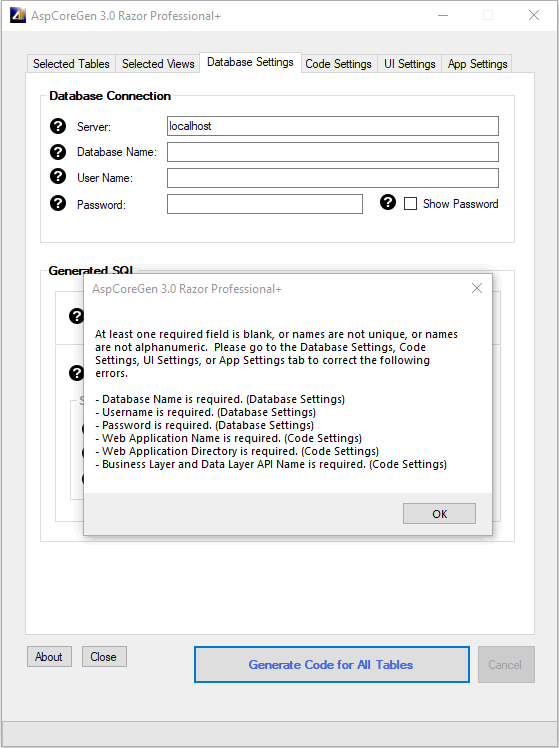Minimize the AspCoreGen main window

pyautogui.click(x=443, y=15)
